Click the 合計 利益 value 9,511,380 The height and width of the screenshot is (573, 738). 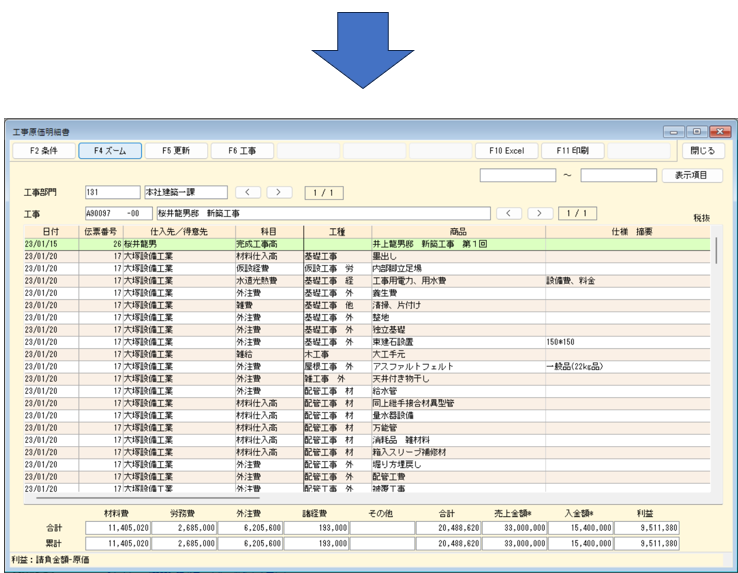[647, 528]
